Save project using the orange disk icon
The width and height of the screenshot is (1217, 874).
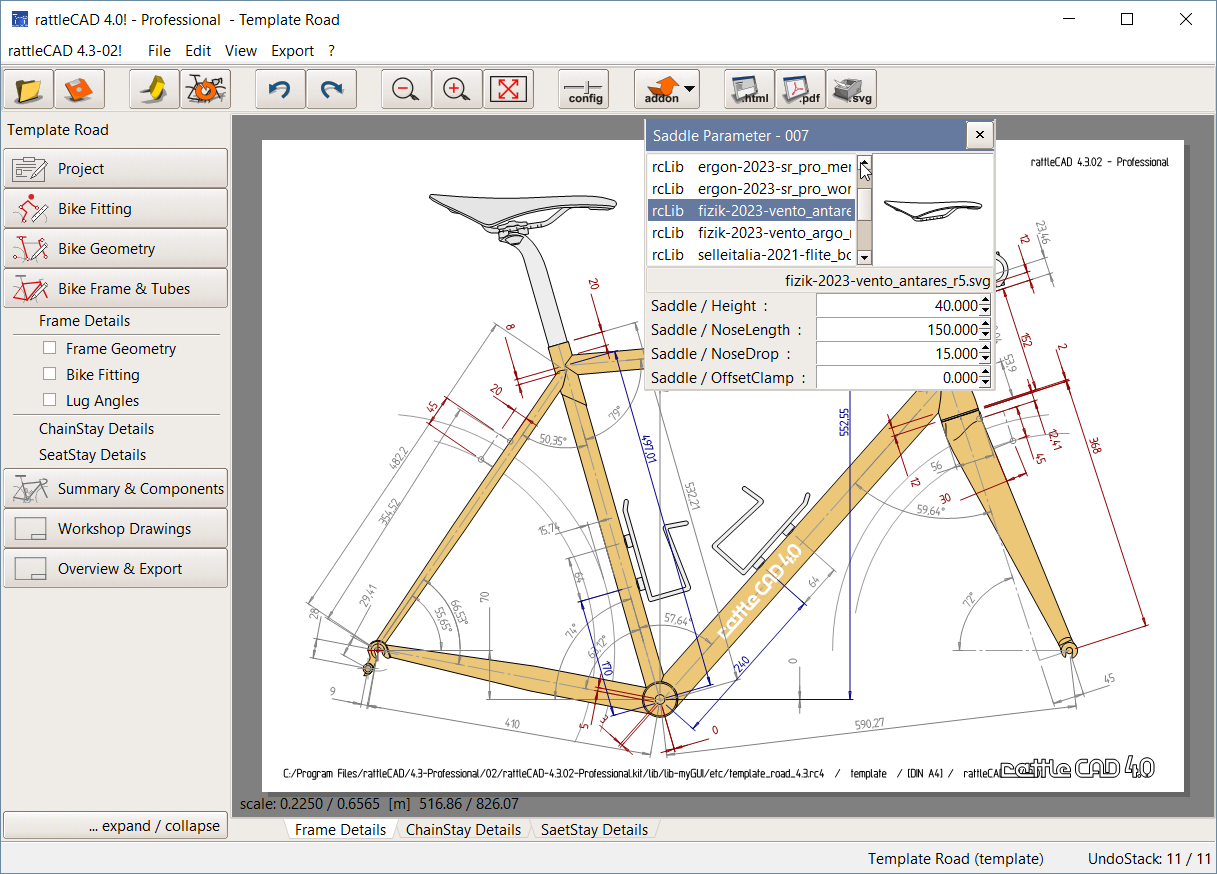click(79, 89)
